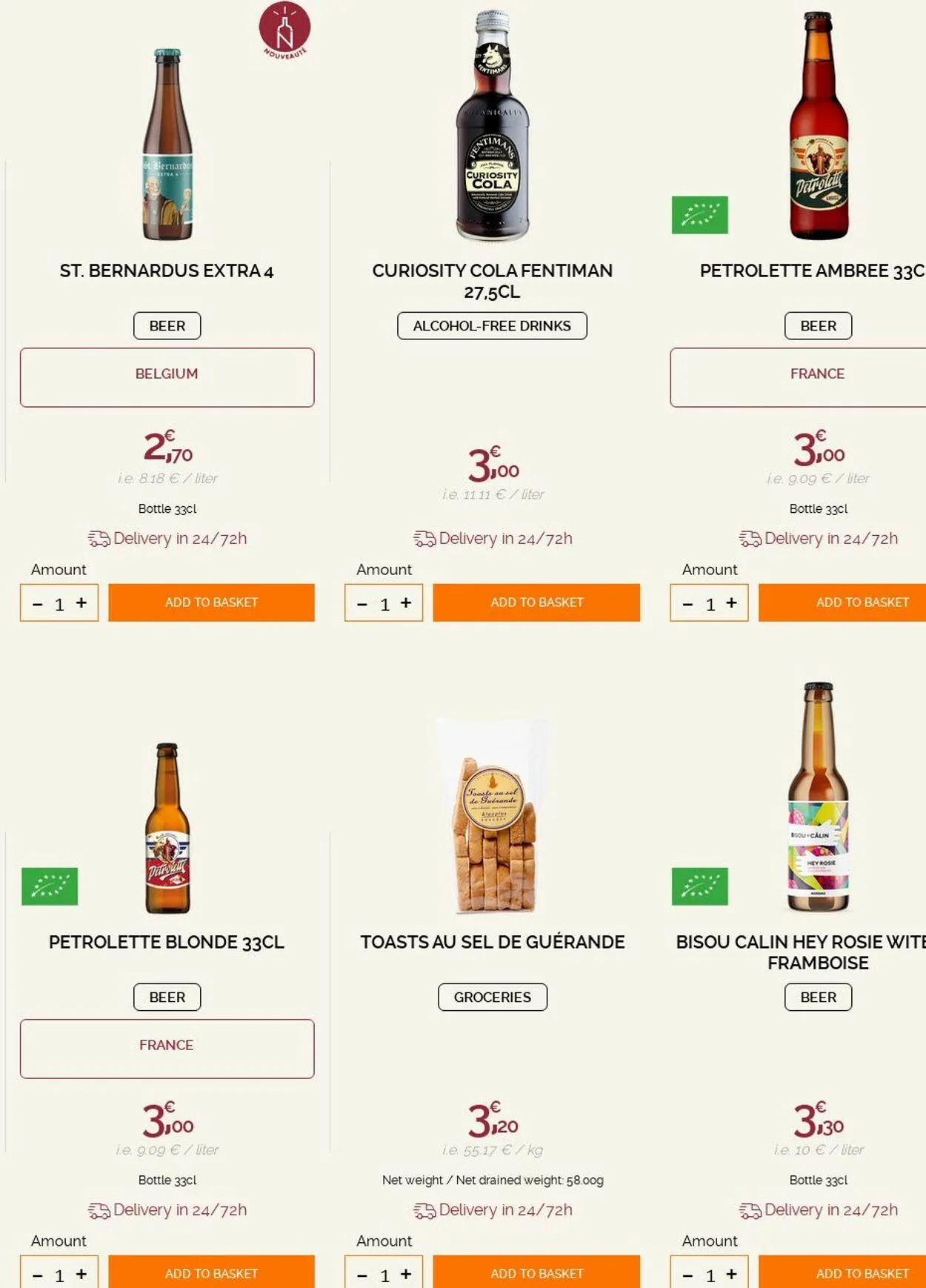Add St. Bernardus Extra 4 to basket
Screen dimensions: 926x1288
pos(211,602)
